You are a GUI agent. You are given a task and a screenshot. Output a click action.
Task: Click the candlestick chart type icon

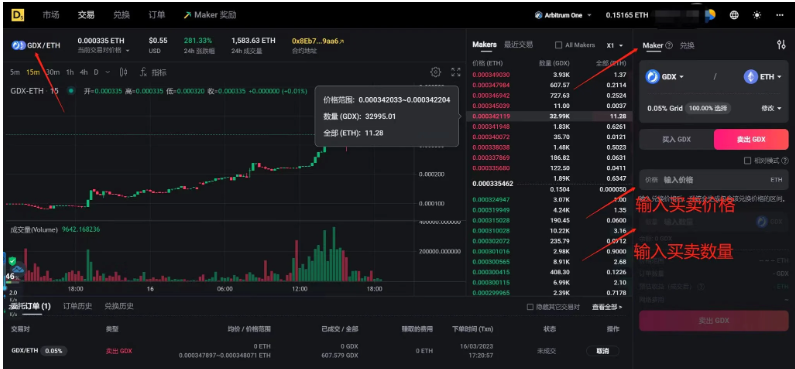tap(123, 72)
